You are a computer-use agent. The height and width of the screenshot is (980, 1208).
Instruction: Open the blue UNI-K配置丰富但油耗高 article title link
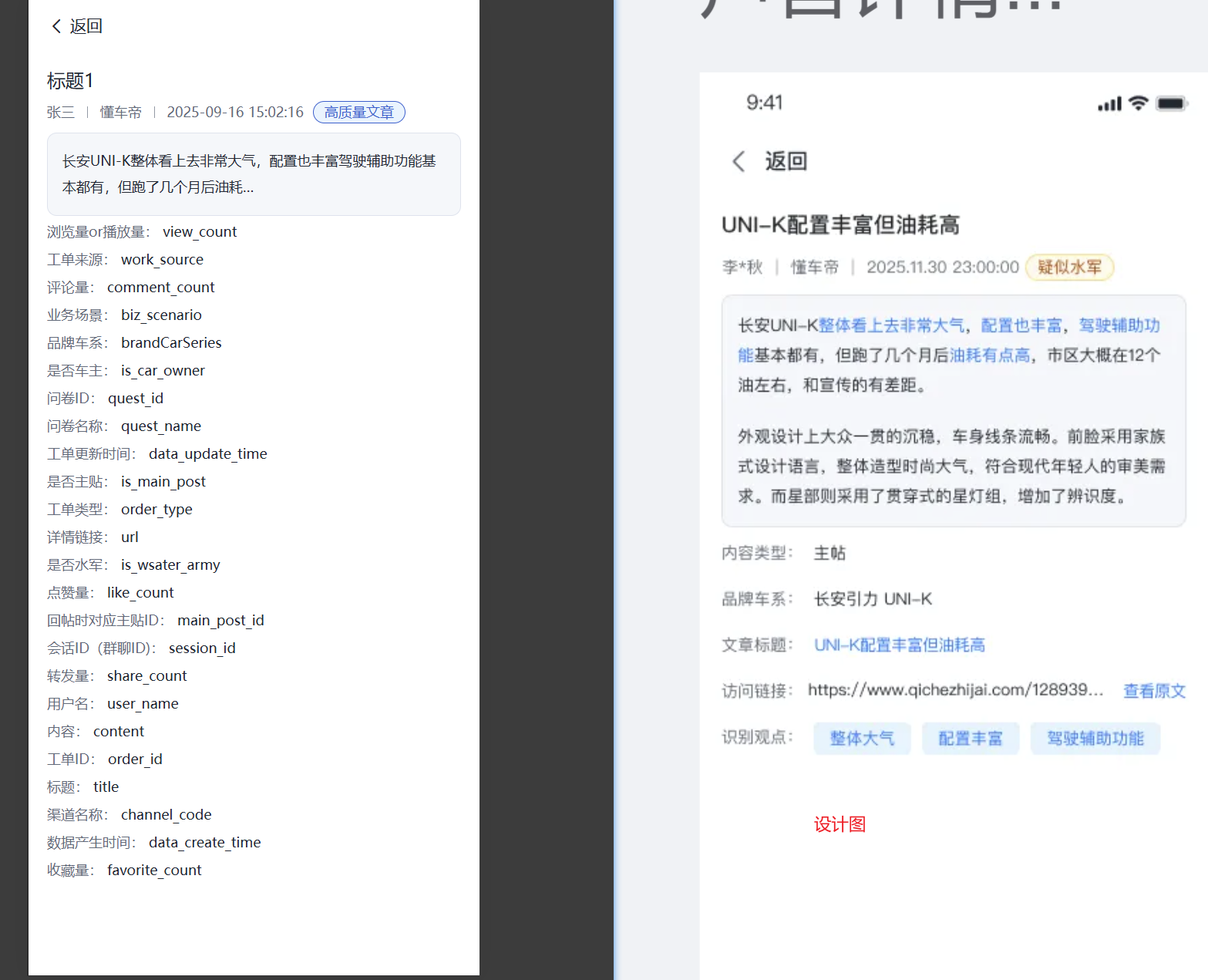point(900,645)
